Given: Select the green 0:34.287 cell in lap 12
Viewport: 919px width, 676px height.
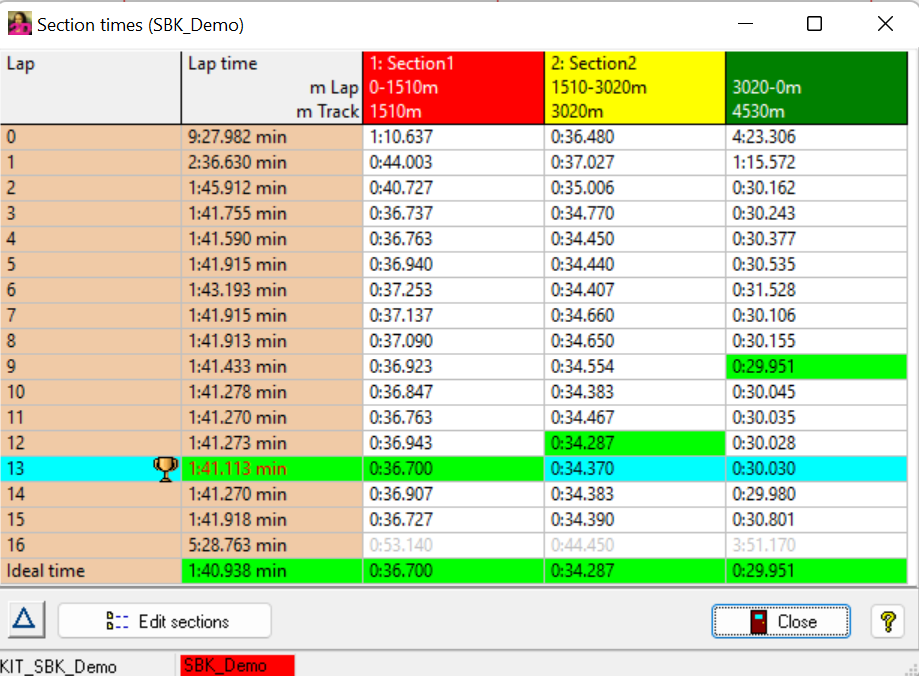Looking at the screenshot, I should tap(634, 442).
